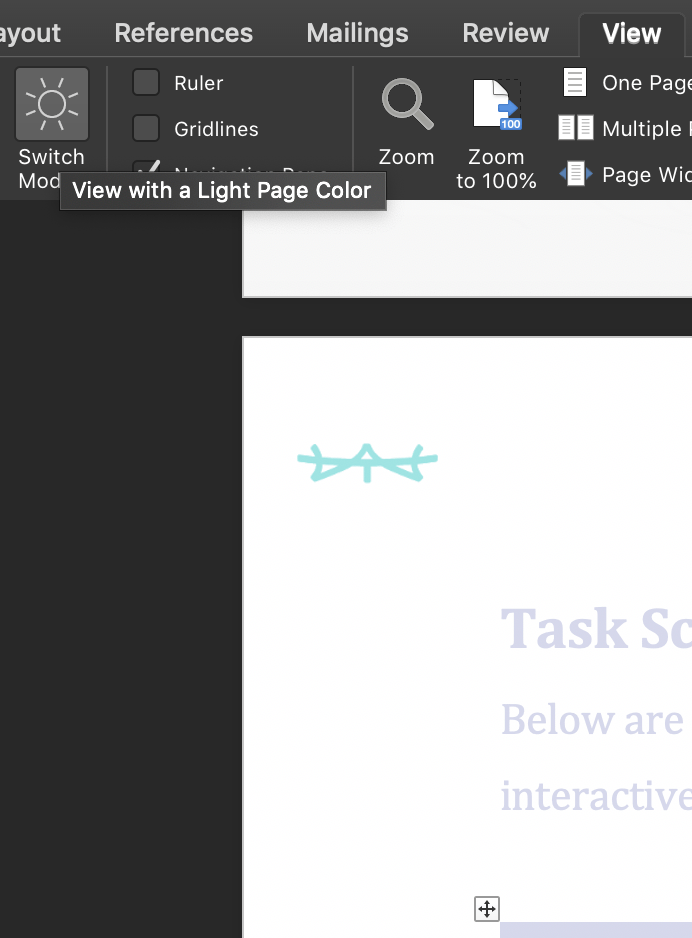Select Multiple Pages view icon

point(575,127)
